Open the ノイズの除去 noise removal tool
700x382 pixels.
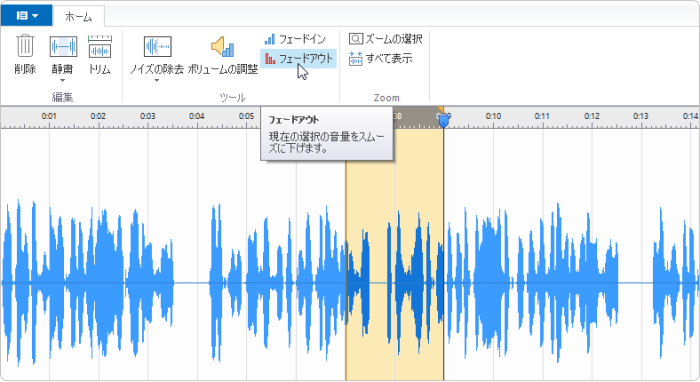[x=157, y=47]
